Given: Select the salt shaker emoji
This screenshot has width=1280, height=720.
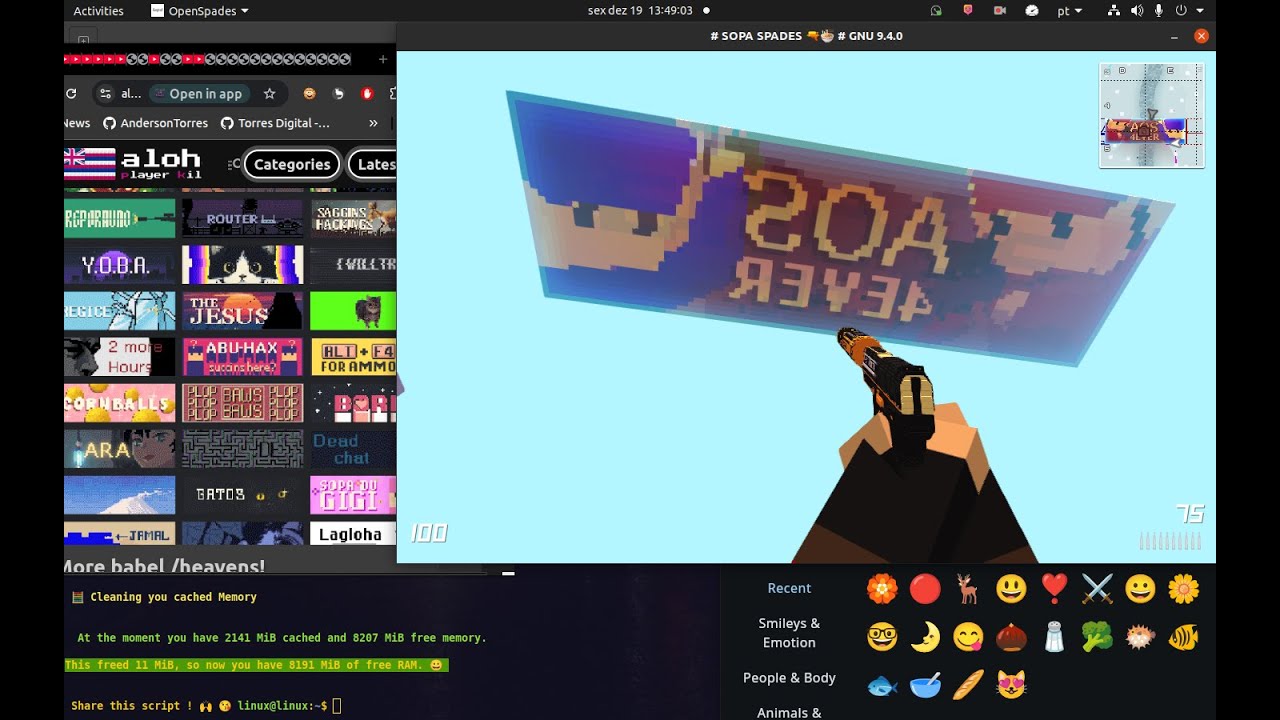Looking at the screenshot, I should tap(1054, 637).
